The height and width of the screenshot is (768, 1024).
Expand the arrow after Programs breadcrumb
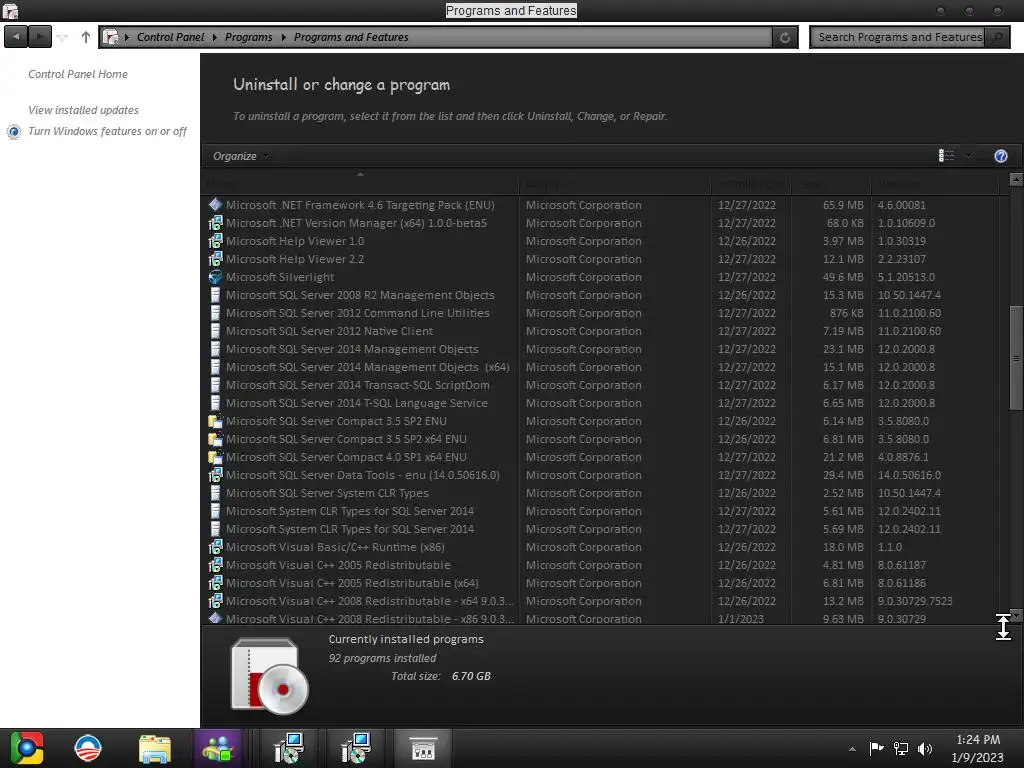click(x=283, y=37)
